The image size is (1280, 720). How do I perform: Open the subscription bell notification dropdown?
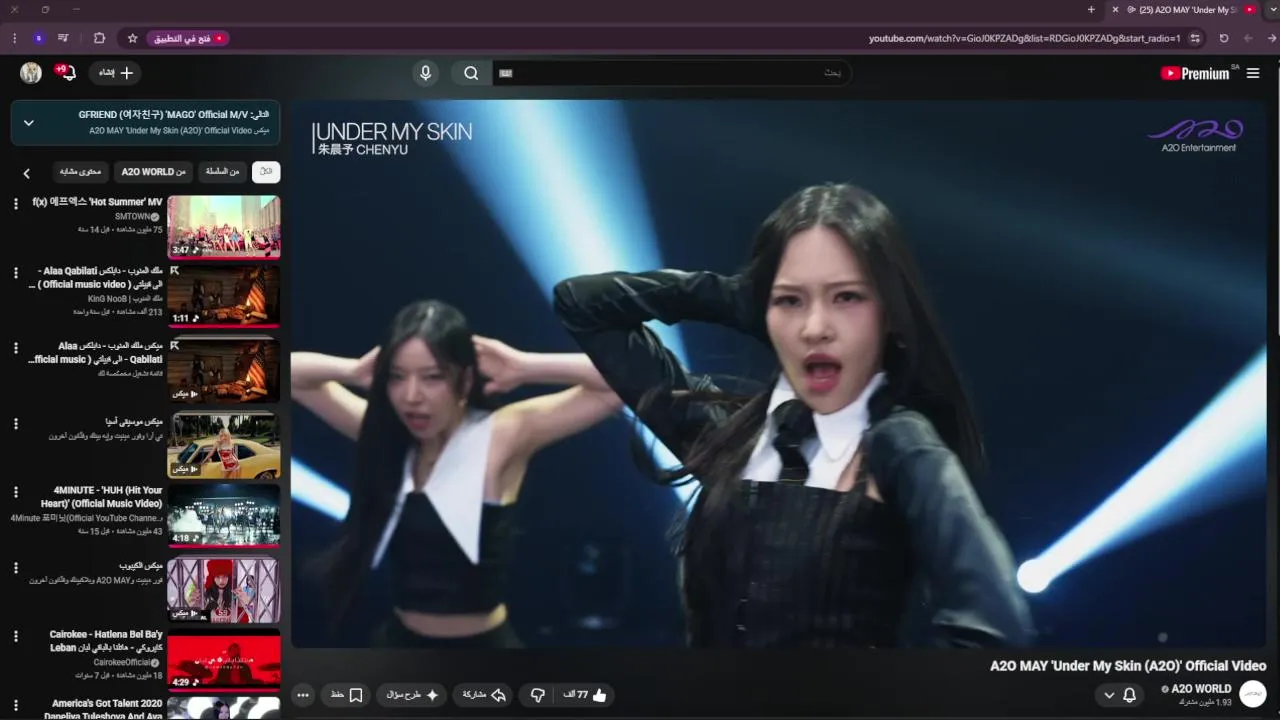[1119, 695]
